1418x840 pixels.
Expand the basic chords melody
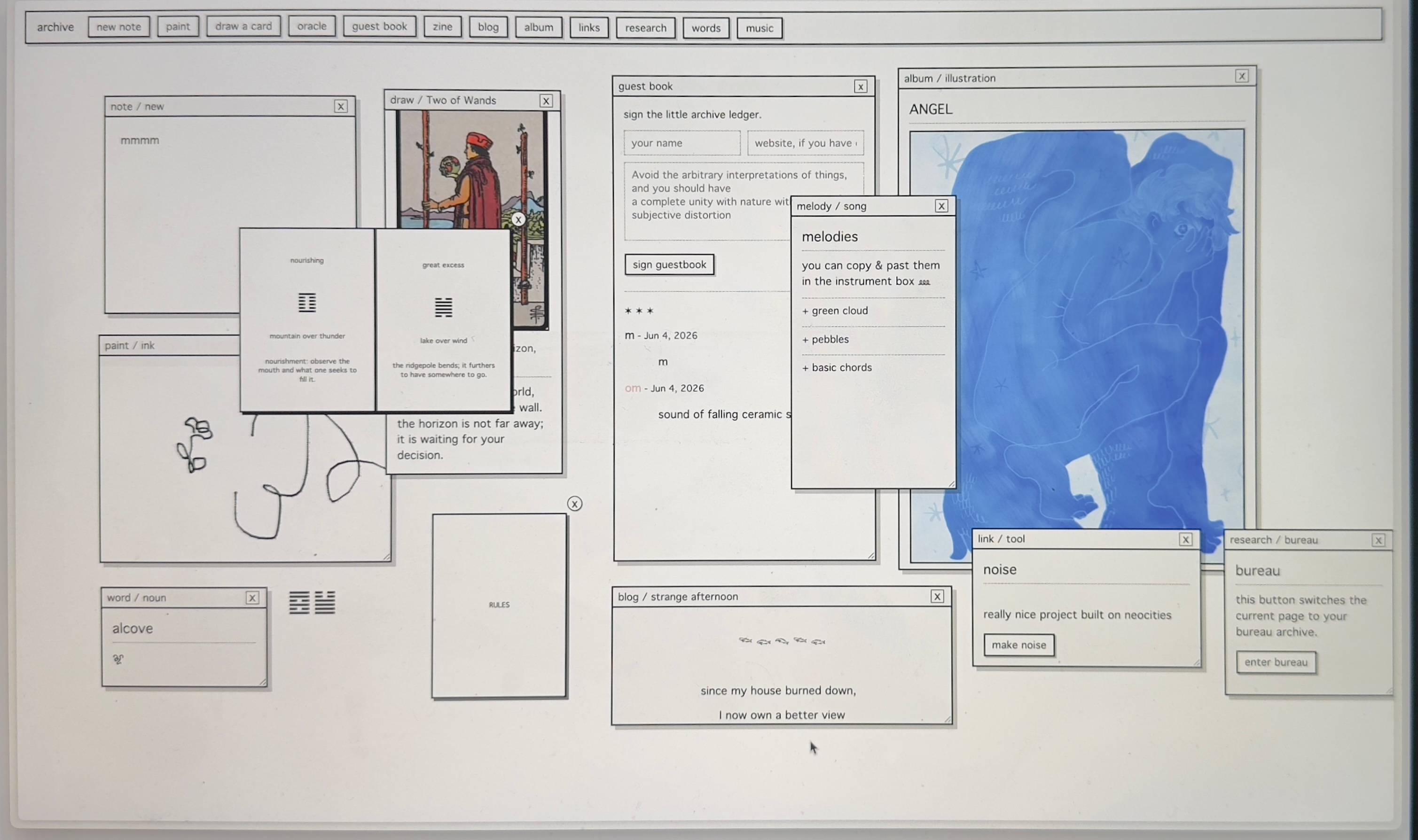pyautogui.click(x=837, y=367)
